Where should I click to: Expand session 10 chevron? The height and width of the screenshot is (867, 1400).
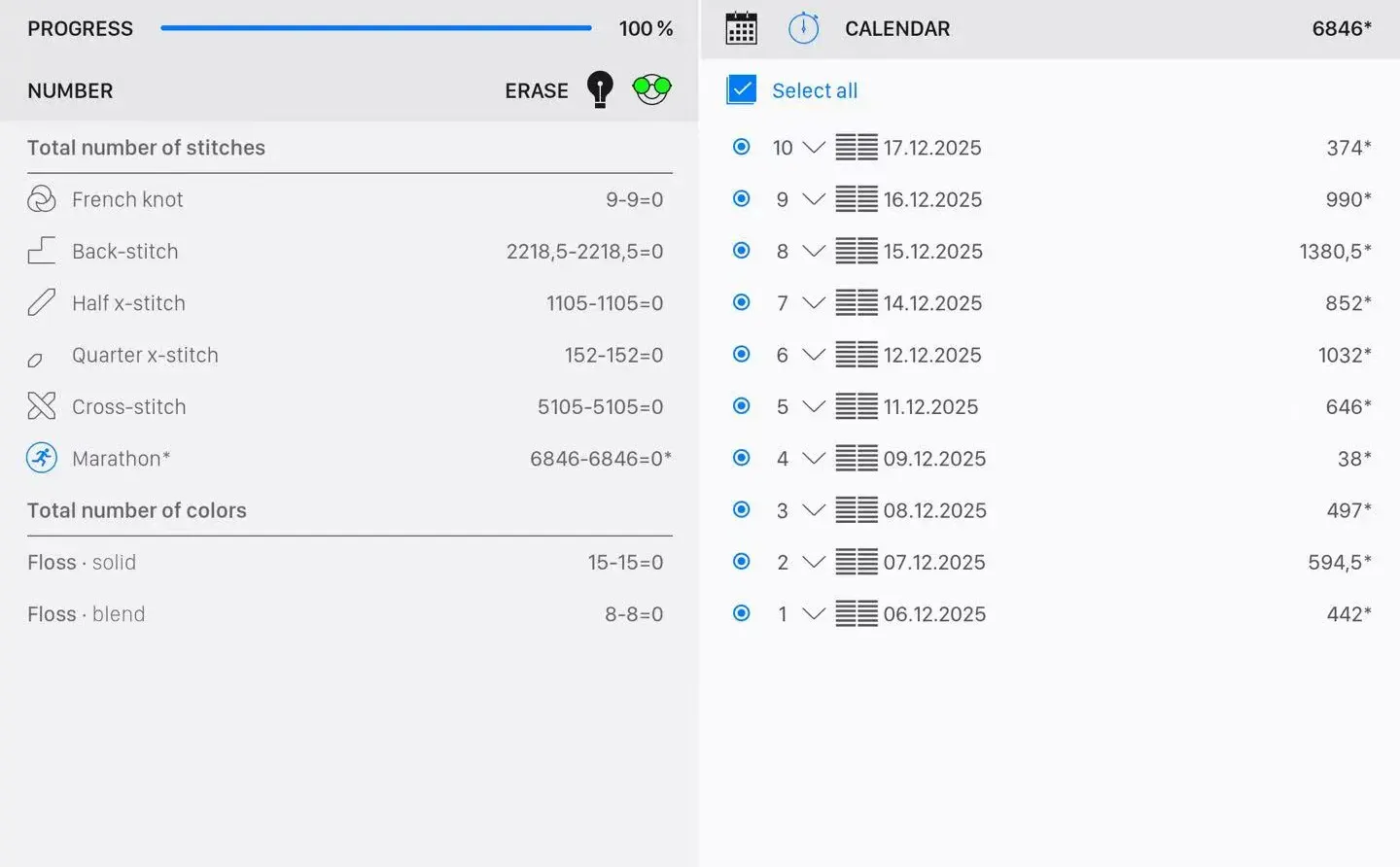[x=814, y=148]
